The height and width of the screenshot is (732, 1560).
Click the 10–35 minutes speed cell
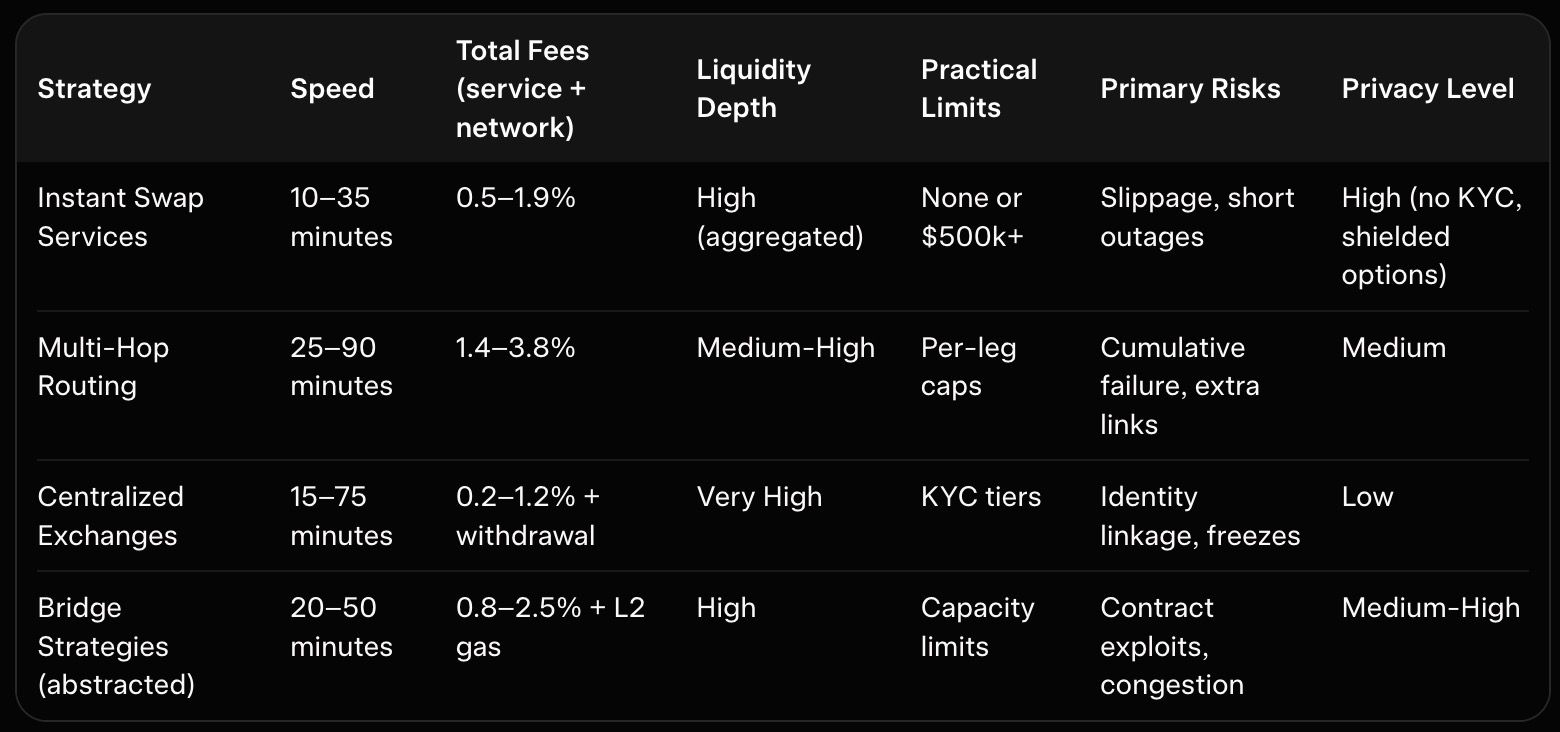341,217
